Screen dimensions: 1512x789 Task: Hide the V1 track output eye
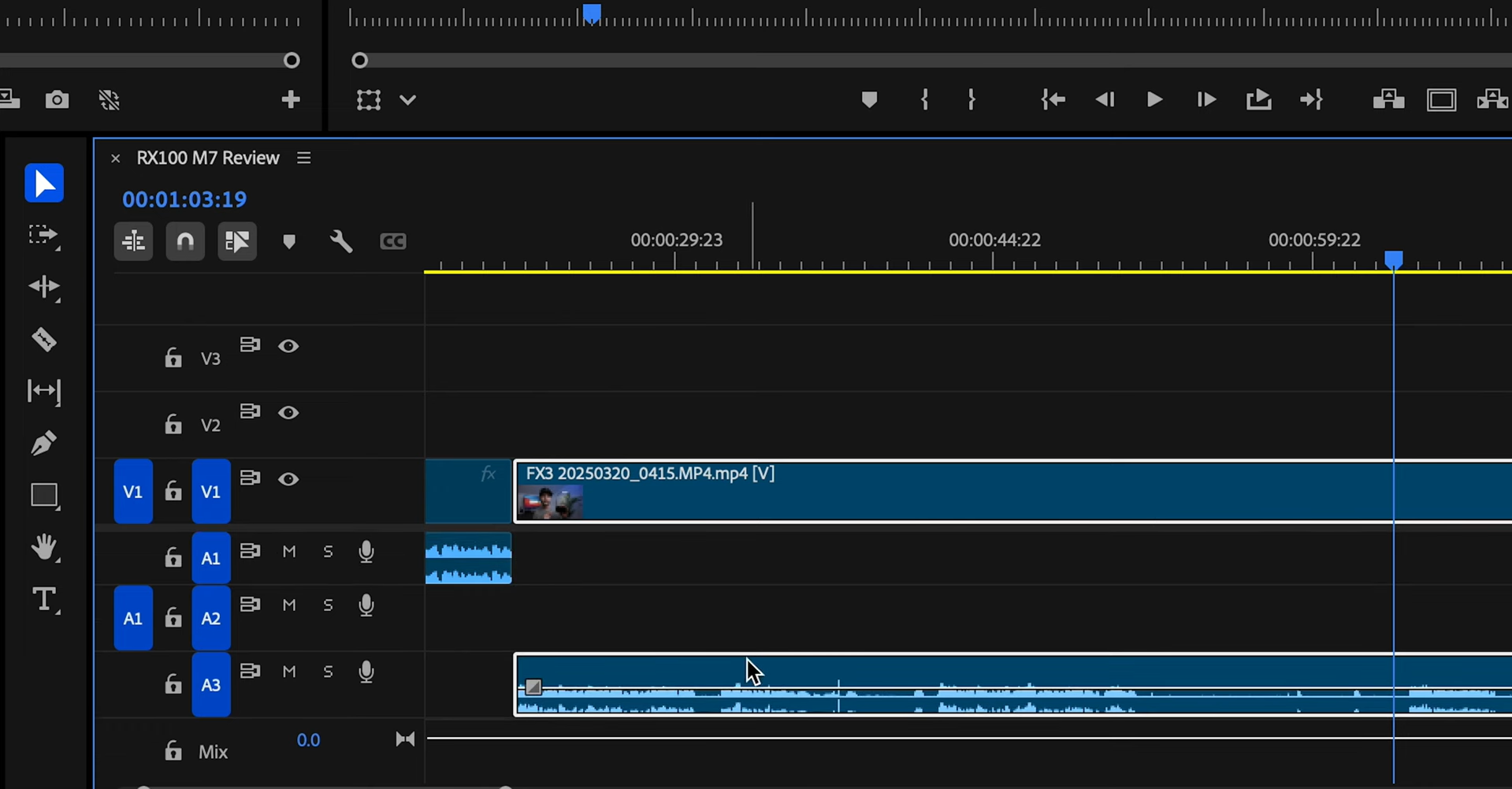[289, 478]
